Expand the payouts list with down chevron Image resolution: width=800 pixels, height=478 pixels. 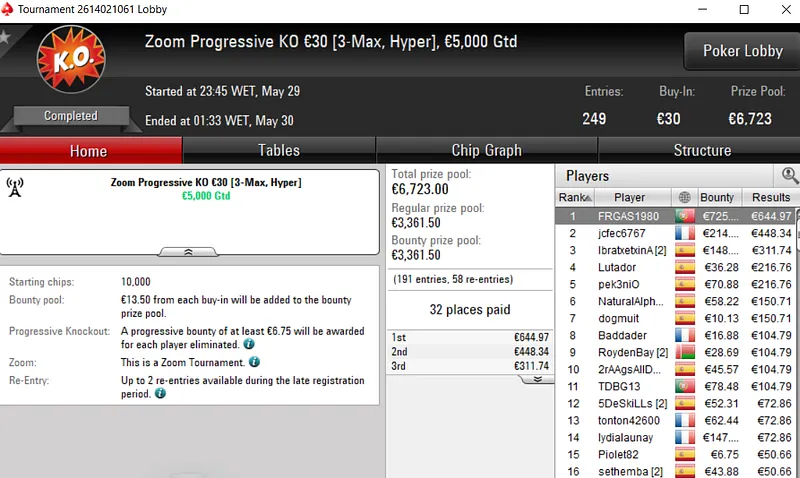click(537, 380)
